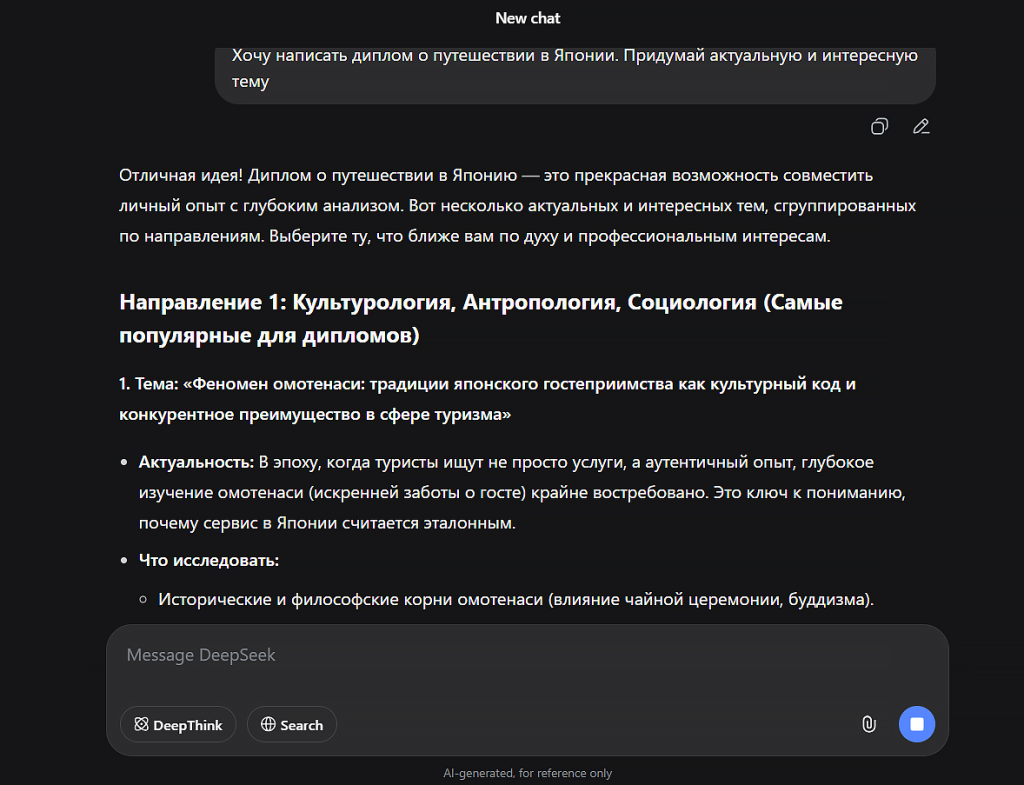The height and width of the screenshot is (785, 1024).
Task: Click sub-bullet Исторические и философские корни омотенаси
Action: (x=516, y=600)
